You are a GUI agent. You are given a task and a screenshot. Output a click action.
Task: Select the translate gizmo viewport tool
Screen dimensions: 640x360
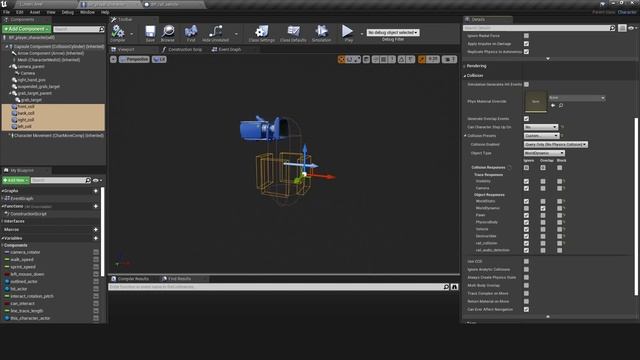pos(342,60)
